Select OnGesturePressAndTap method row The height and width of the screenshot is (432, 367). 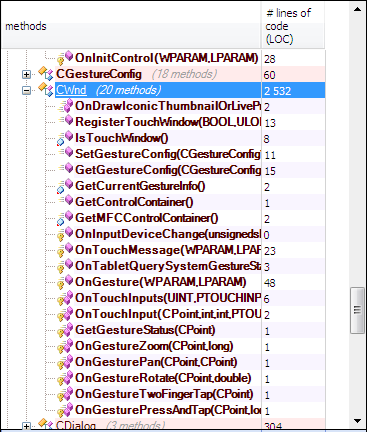[x=168, y=410]
